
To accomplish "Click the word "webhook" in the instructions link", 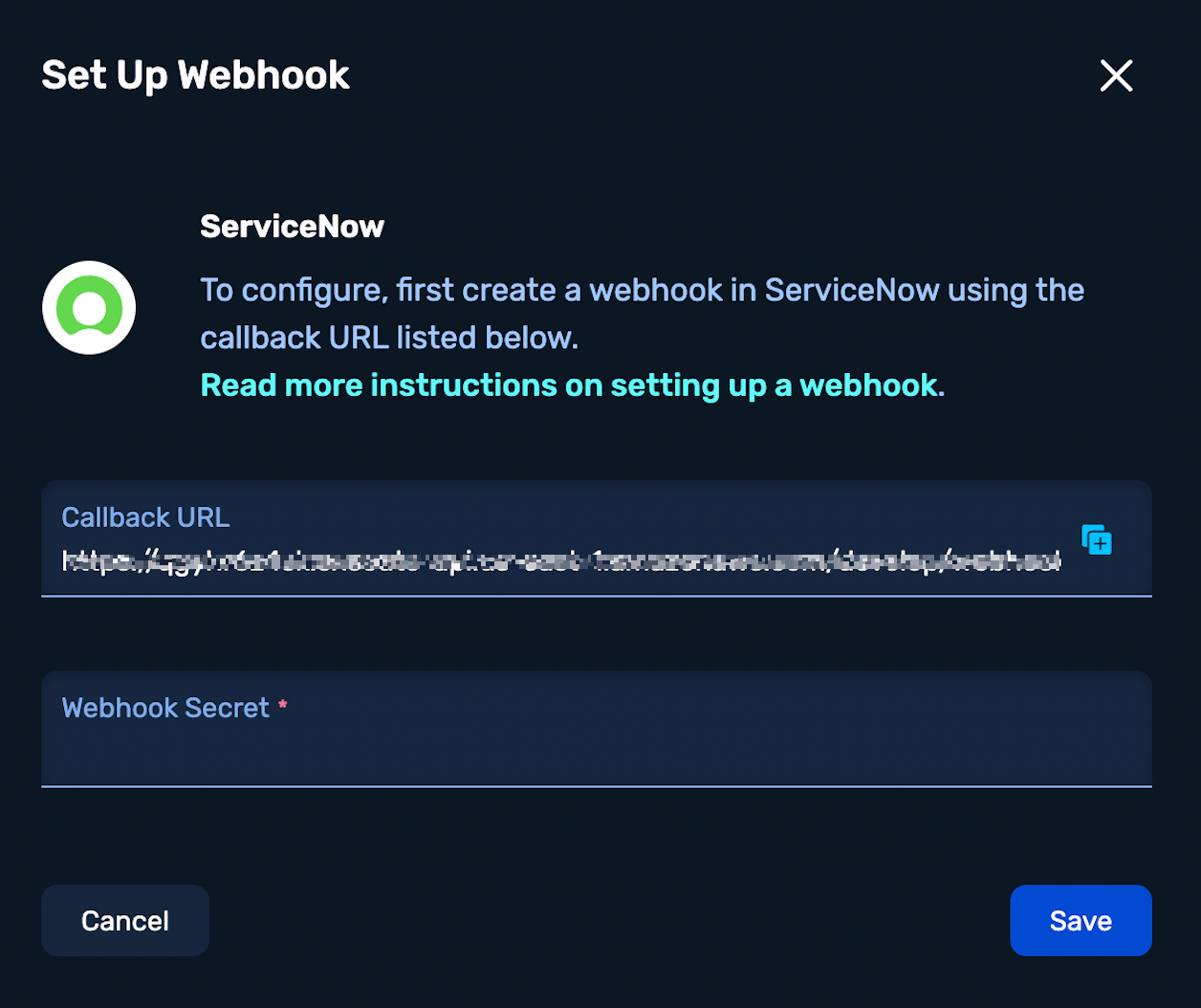I will click(x=868, y=385).
